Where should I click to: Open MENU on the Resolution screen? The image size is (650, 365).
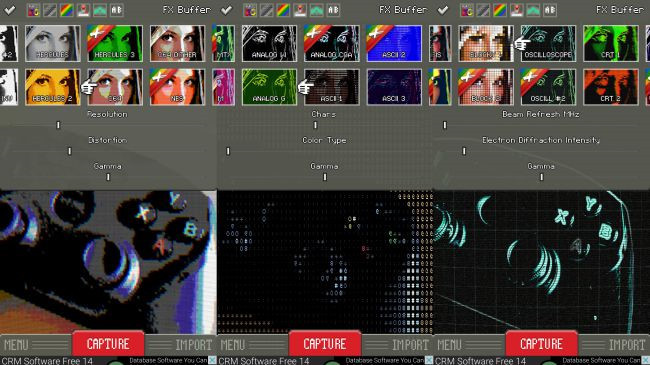click(16, 345)
